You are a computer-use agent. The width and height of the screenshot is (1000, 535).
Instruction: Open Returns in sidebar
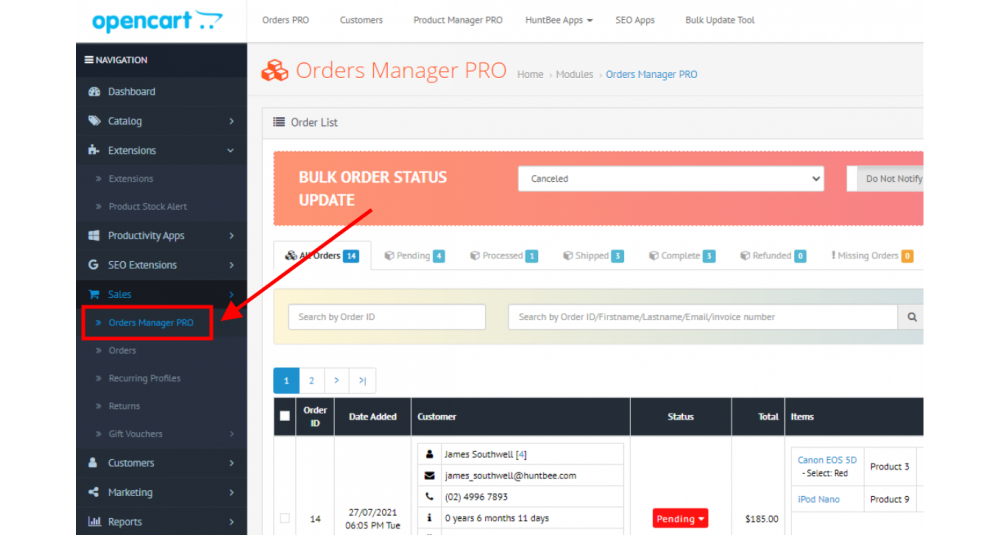click(124, 406)
